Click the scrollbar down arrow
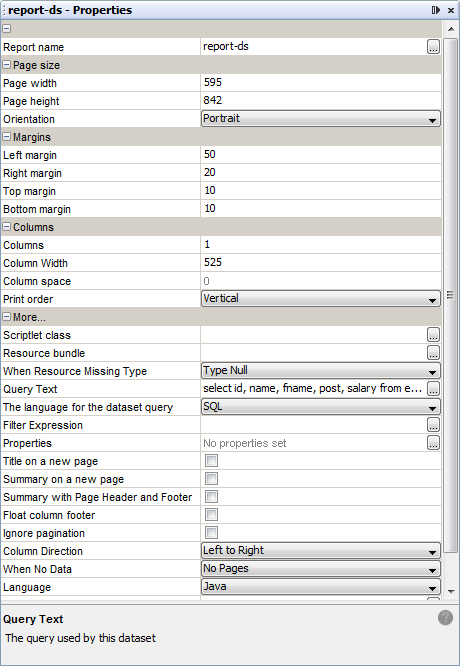The image size is (460, 666). (x=451, y=591)
